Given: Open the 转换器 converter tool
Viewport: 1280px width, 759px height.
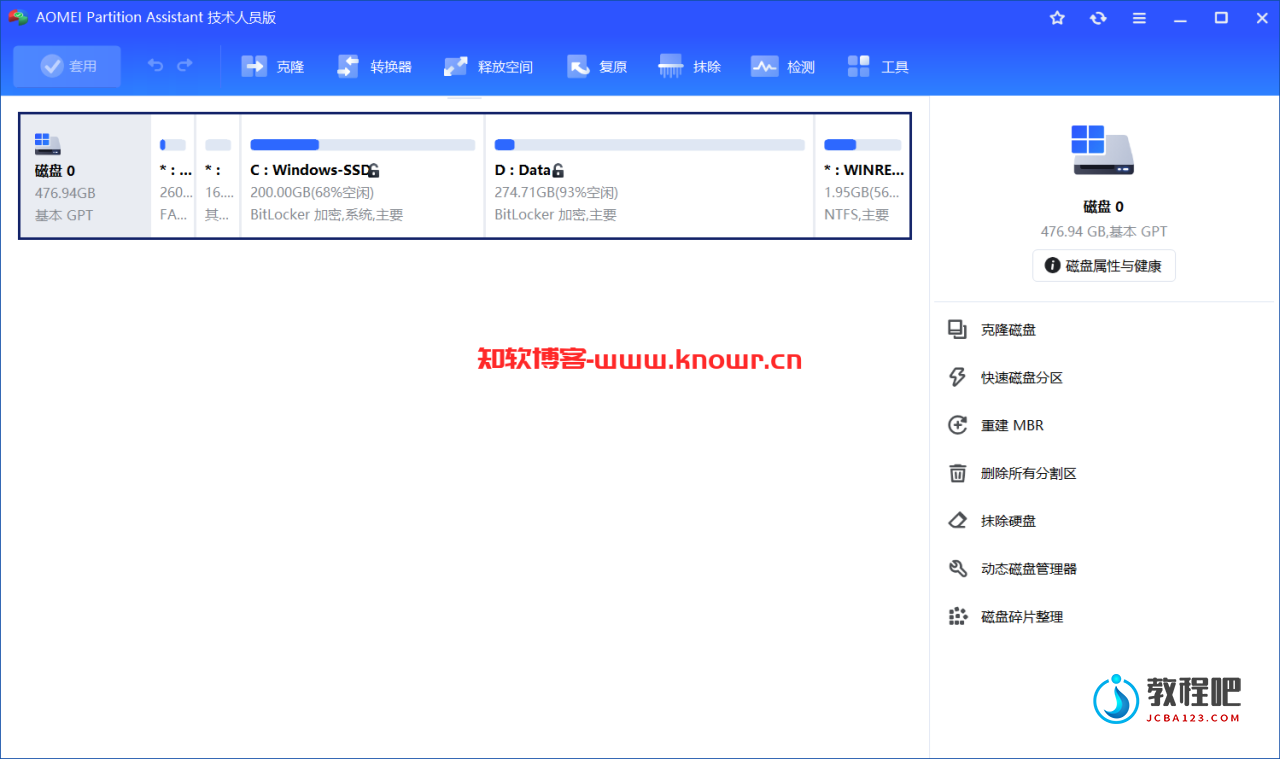Looking at the screenshot, I should (374, 67).
